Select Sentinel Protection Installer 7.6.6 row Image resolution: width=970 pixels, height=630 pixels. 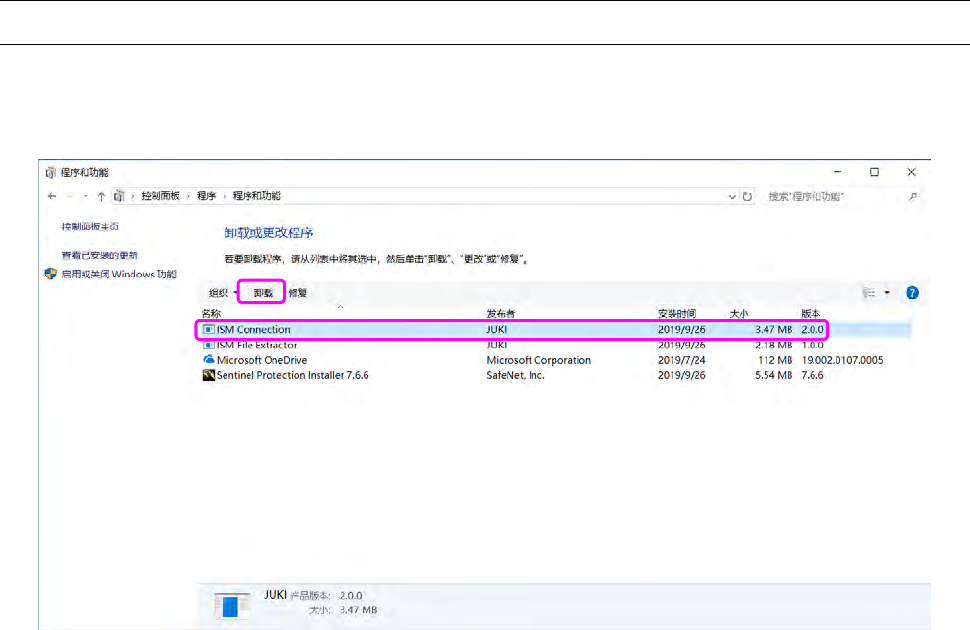(556, 375)
